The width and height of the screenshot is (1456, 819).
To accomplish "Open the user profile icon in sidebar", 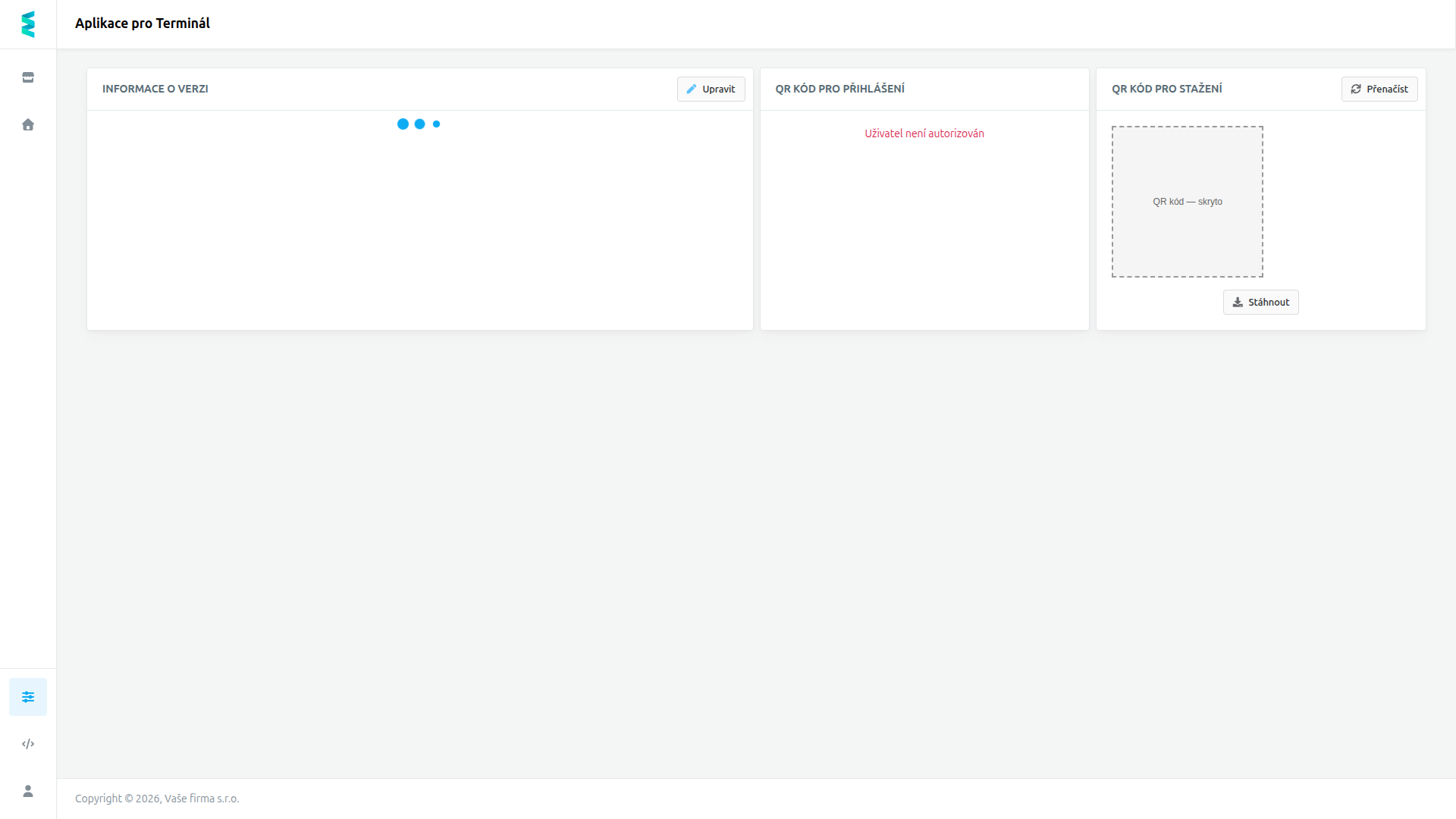I will tap(28, 791).
